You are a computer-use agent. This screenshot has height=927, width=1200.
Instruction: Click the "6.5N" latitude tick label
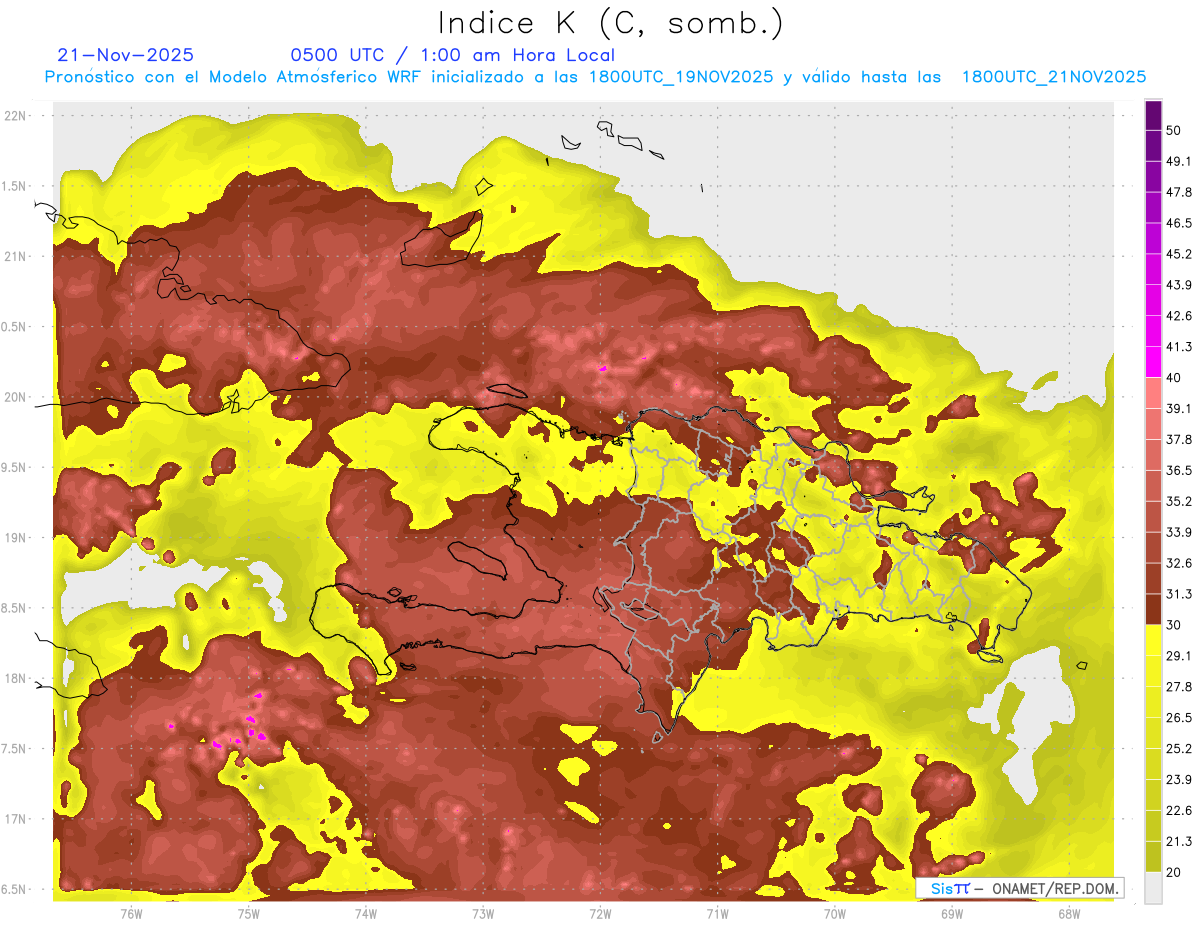tap(16, 890)
